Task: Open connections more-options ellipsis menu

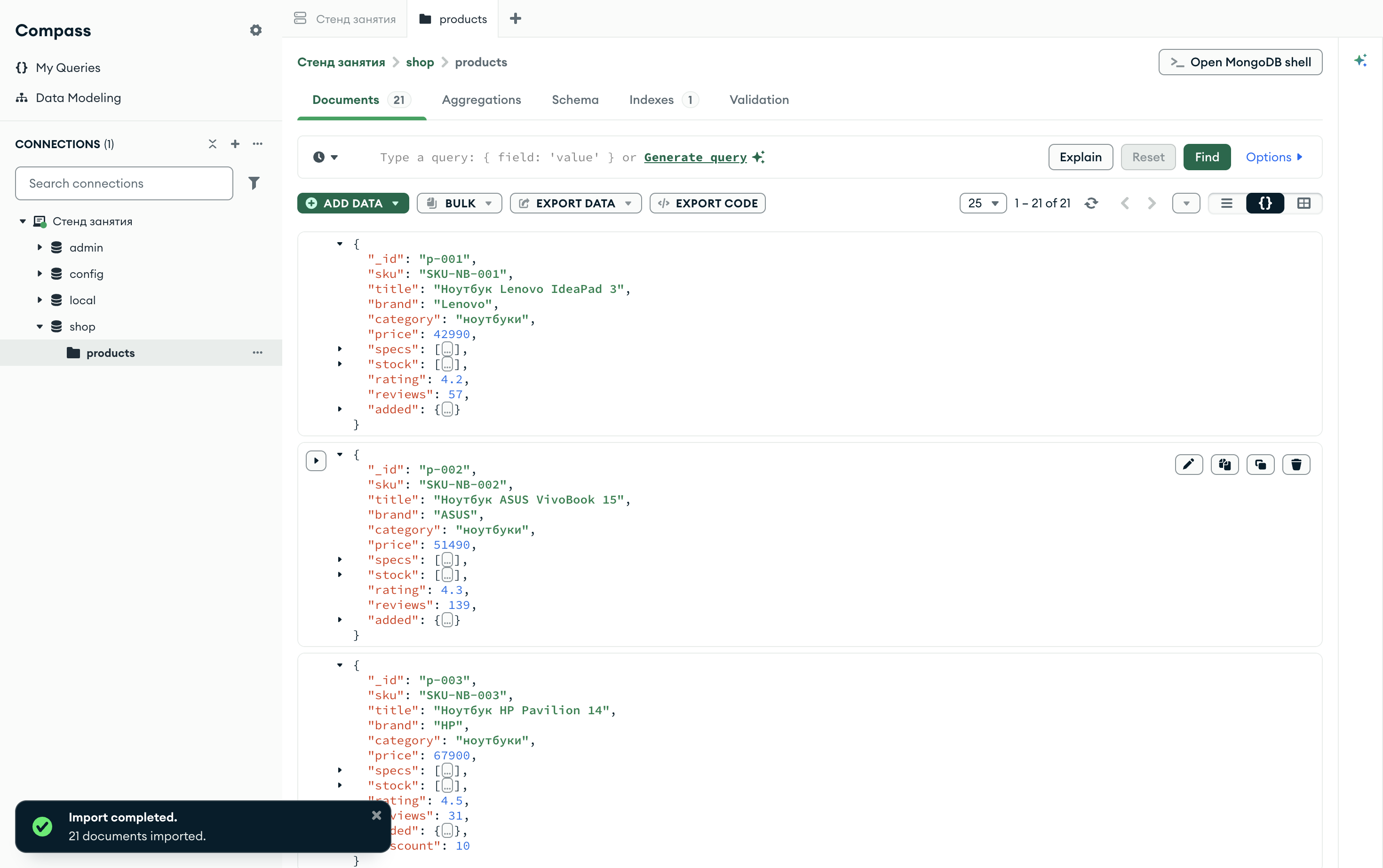Action: coord(257,143)
